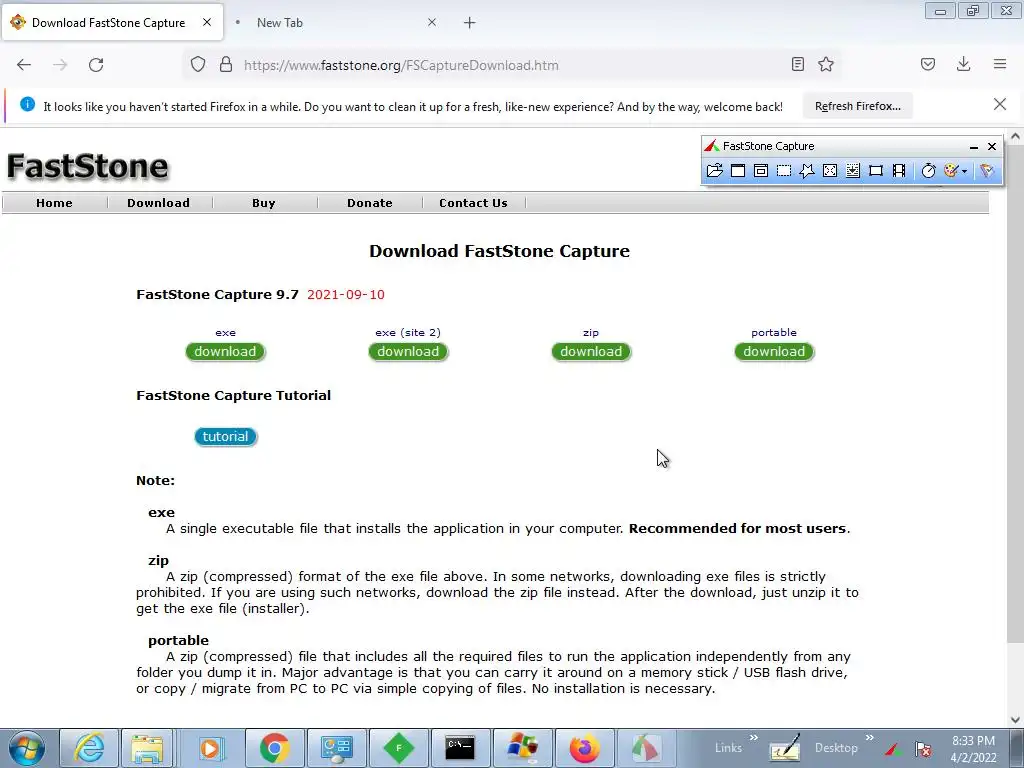Screen dimensions: 1024x768
Task: Click the vertical scrollbar thumb
Action: pos(1015,392)
